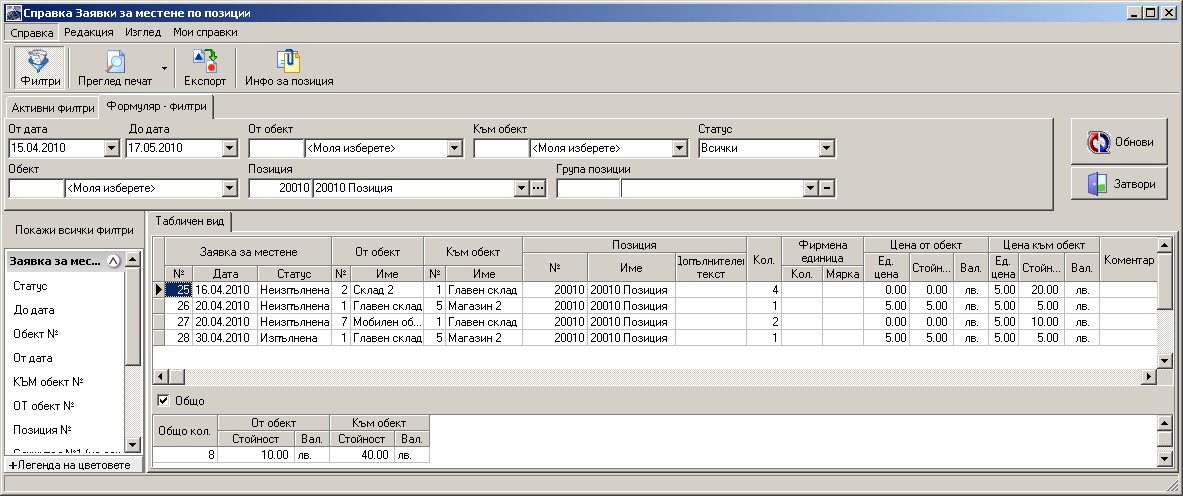
Task: Open the Справка menu
Action: point(32,32)
